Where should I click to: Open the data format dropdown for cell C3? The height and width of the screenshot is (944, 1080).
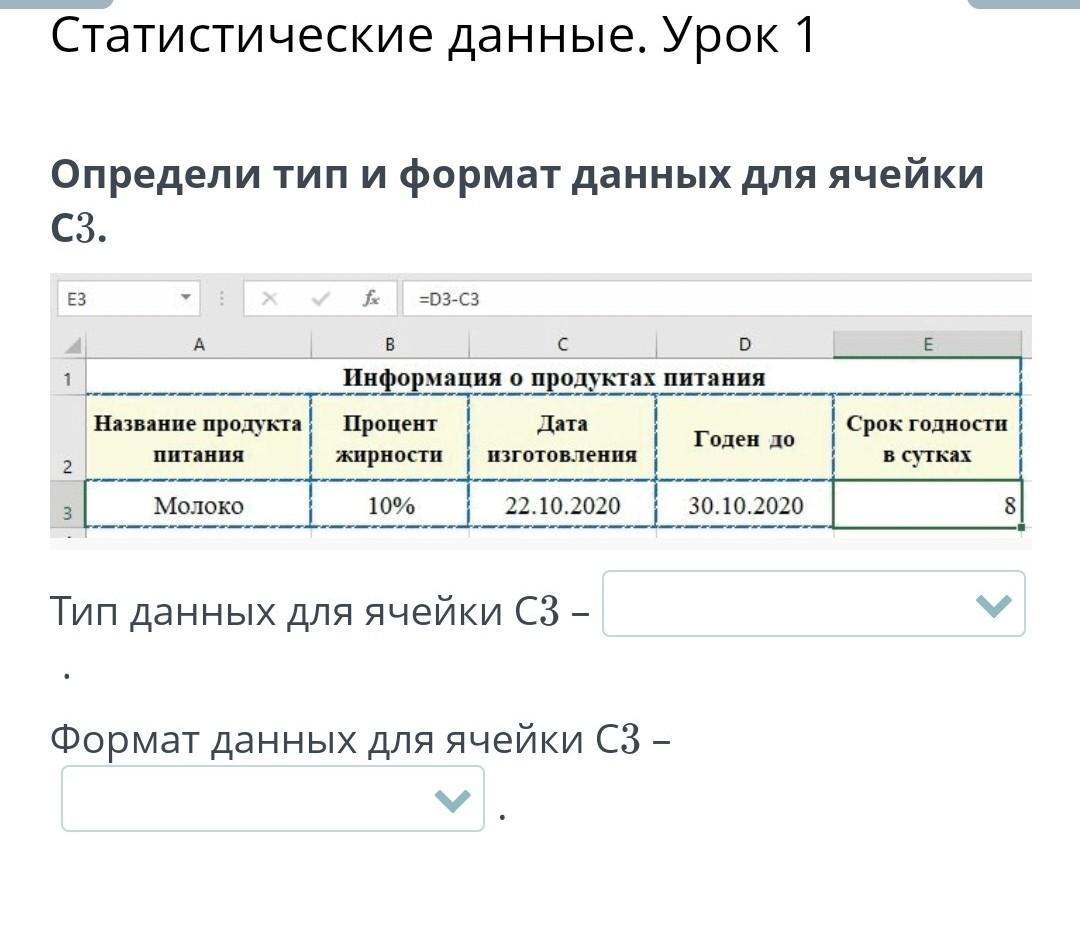pyautogui.click(x=273, y=799)
